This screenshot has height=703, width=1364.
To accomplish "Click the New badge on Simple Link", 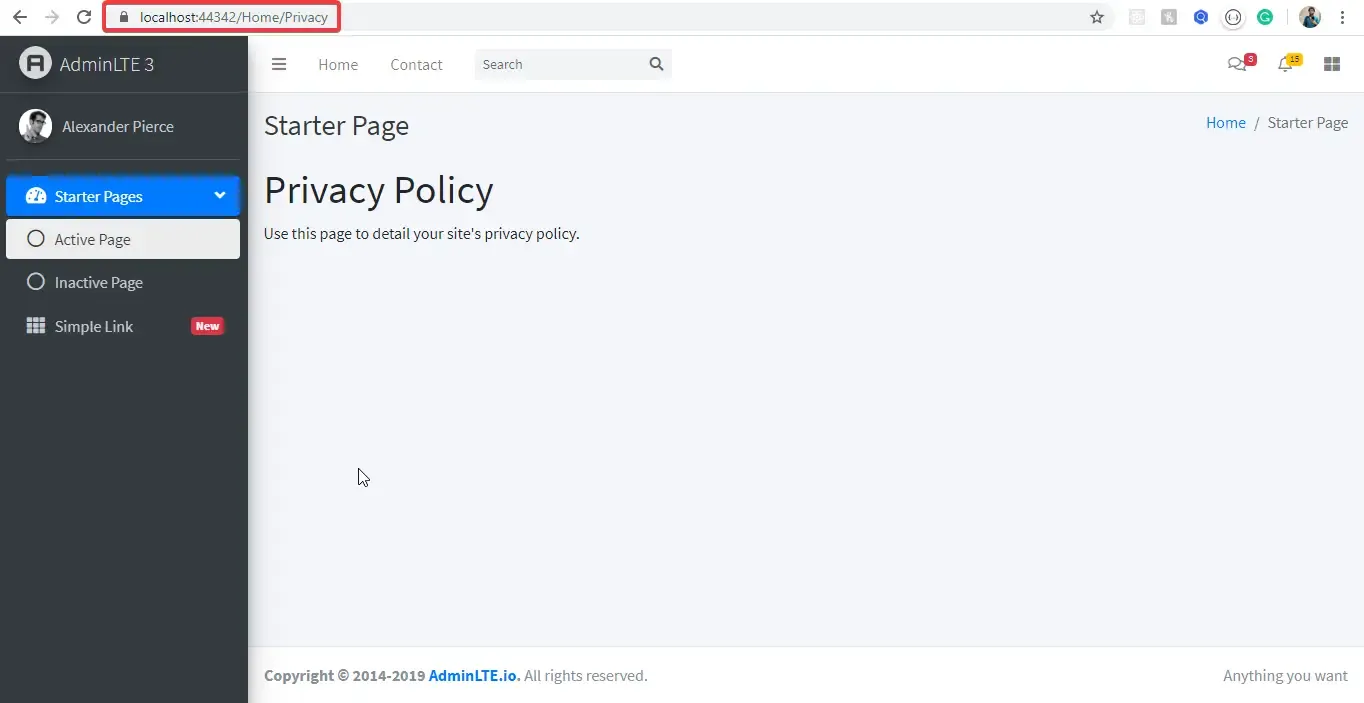I will [x=207, y=325].
